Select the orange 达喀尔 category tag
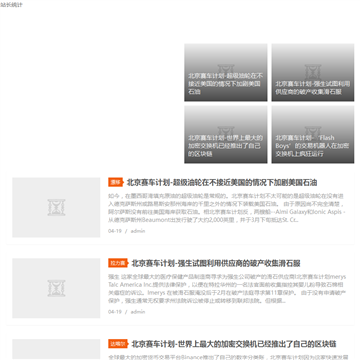This screenshot has width=360, height=360. [x=118, y=344]
